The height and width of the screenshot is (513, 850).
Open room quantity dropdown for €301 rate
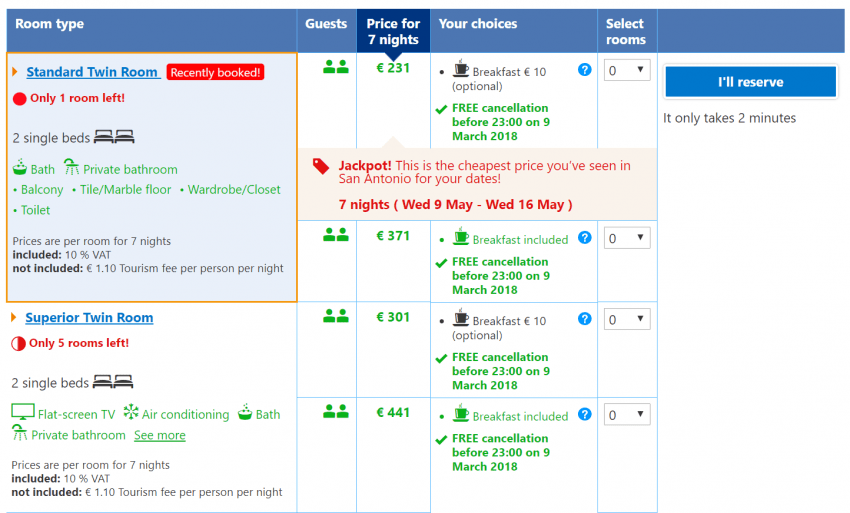(x=627, y=319)
